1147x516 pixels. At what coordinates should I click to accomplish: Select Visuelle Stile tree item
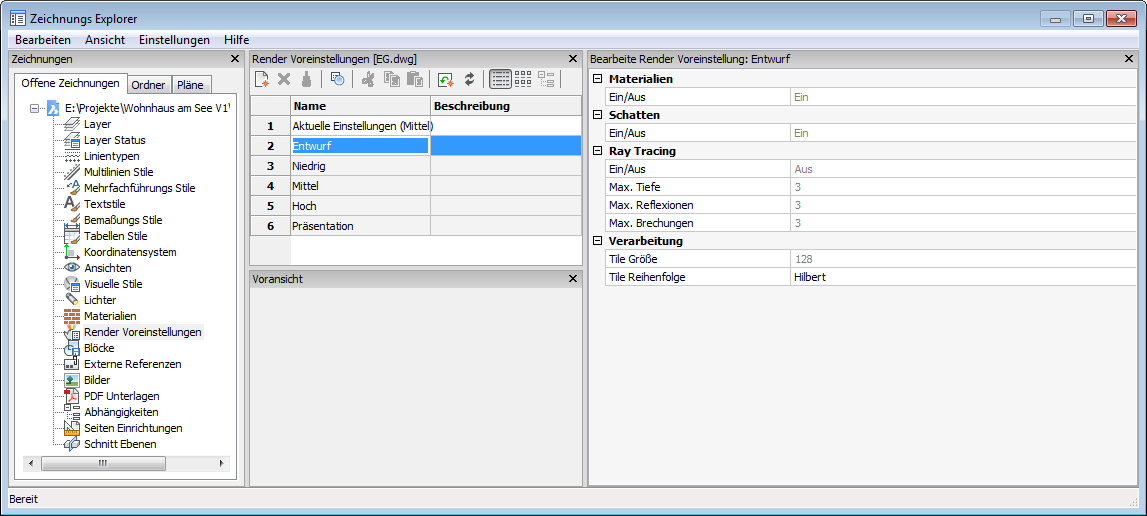113,284
